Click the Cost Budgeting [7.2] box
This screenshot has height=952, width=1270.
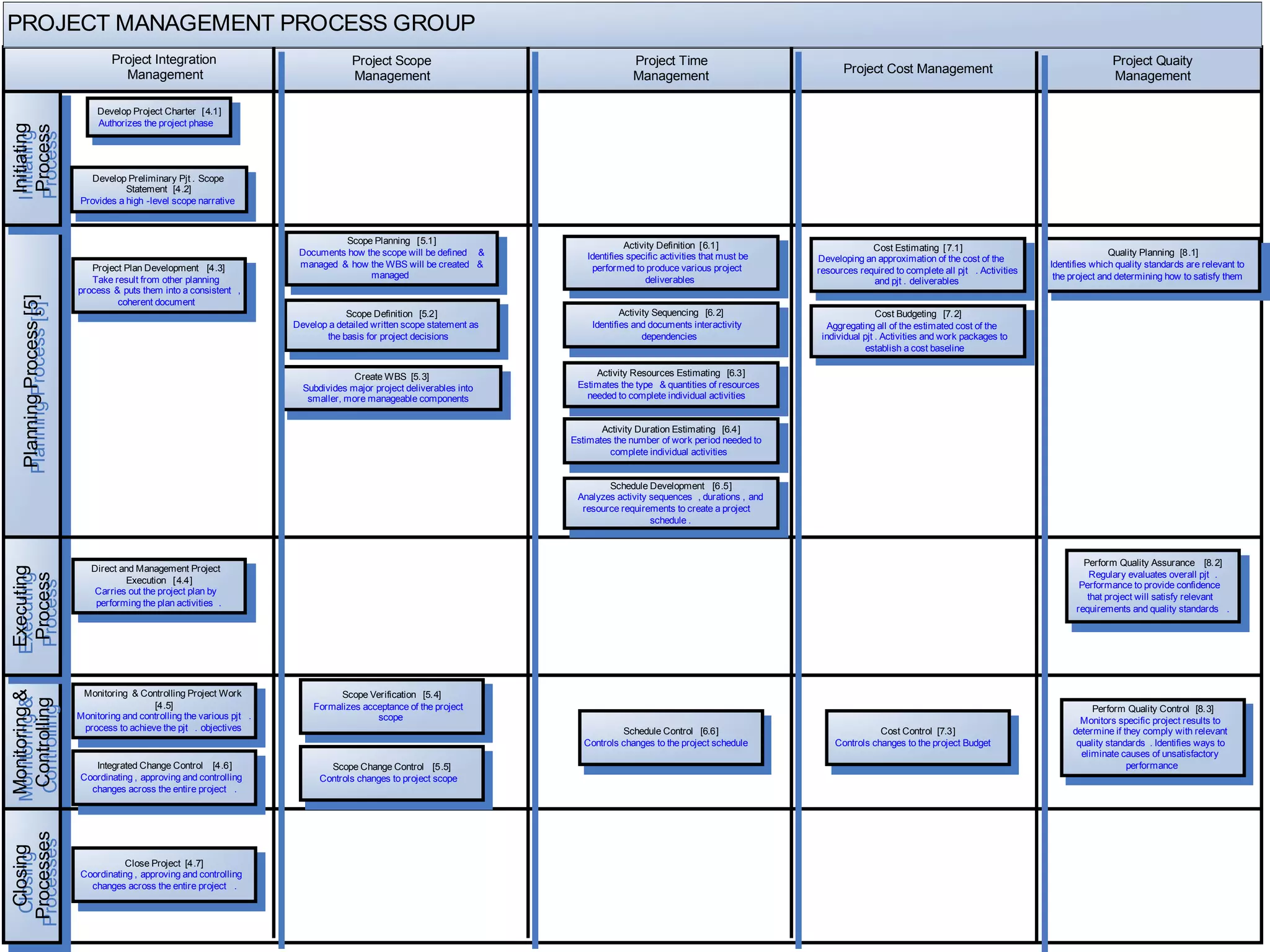(x=917, y=330)
